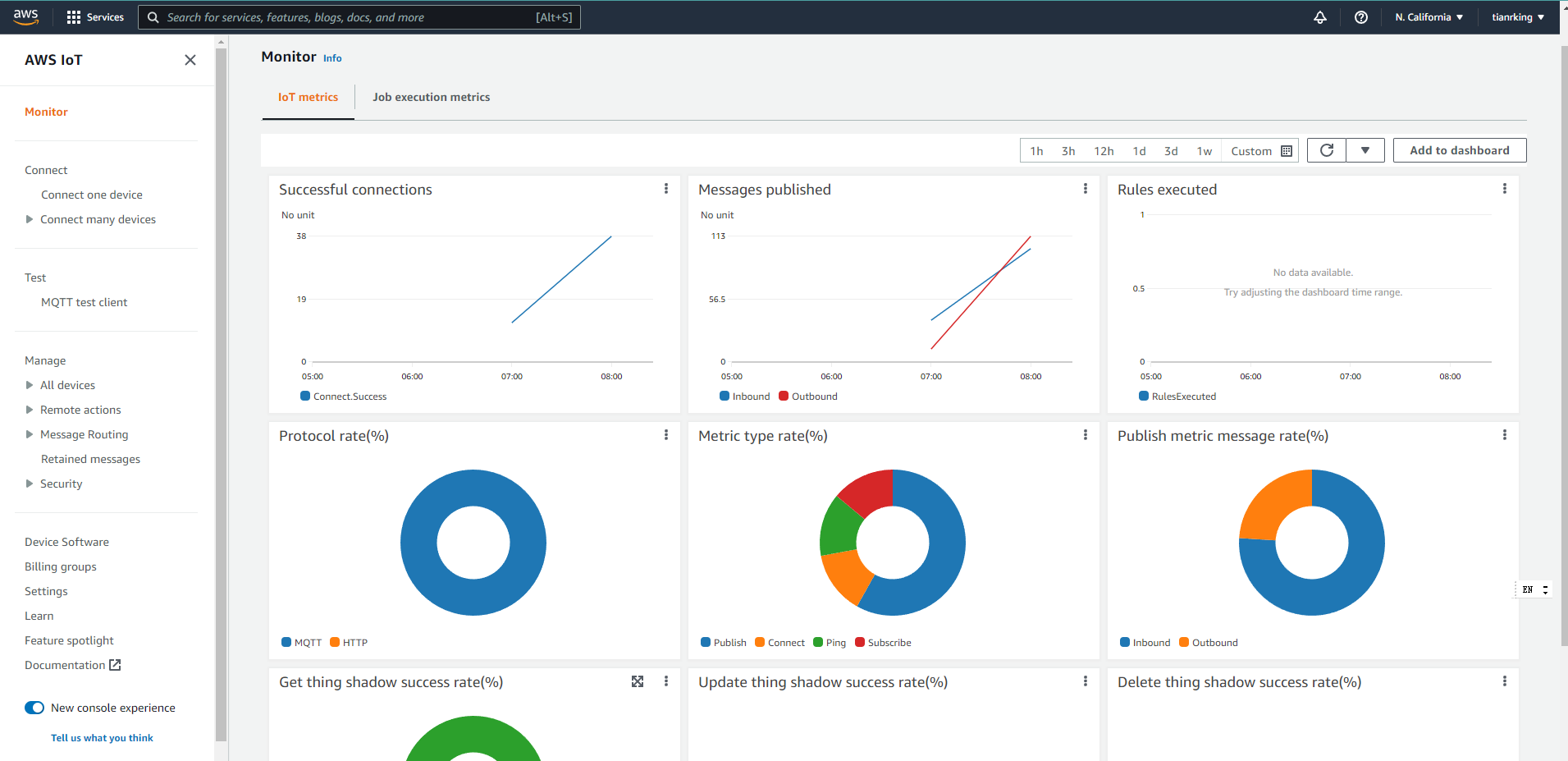
Task: Toggle the Subscribe legend in Metric type rate
Action: pyautogui.click(x=883, y=643)
